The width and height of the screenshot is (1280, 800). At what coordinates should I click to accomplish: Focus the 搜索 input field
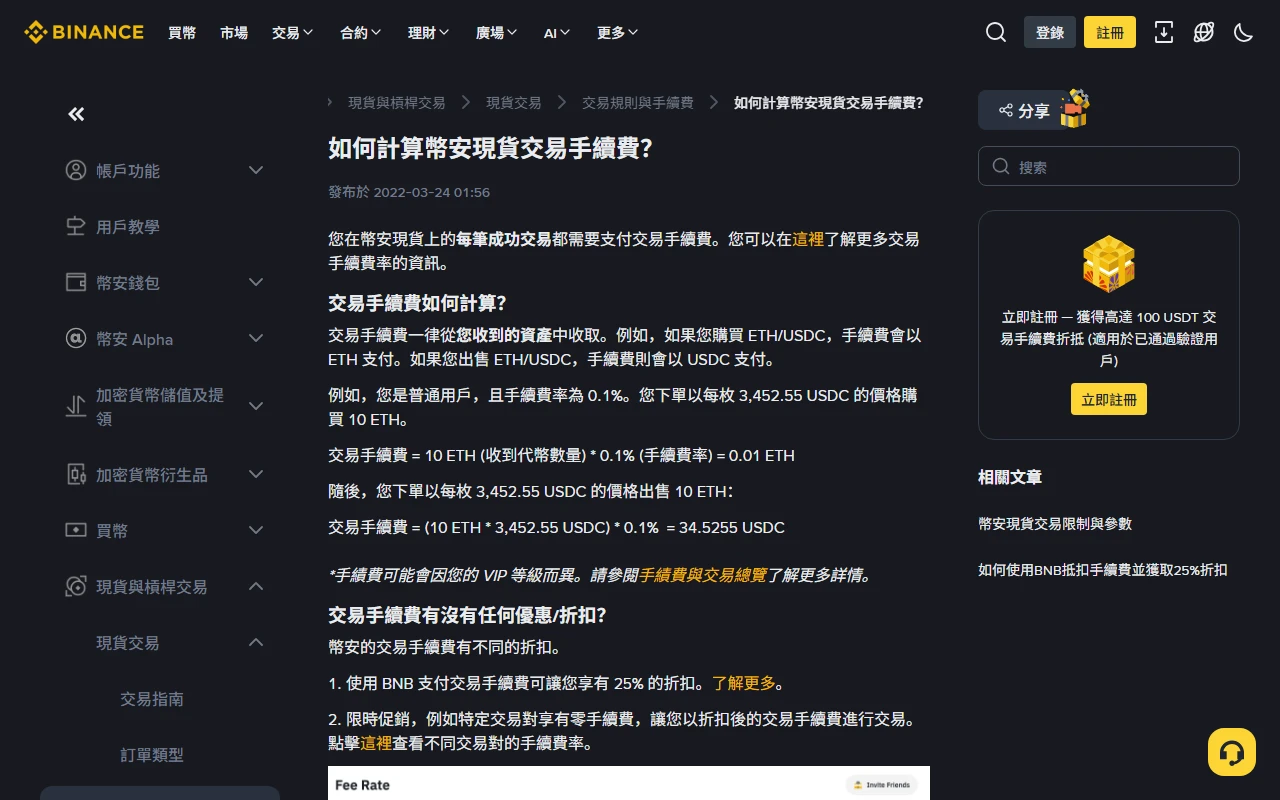point(1109,166)
